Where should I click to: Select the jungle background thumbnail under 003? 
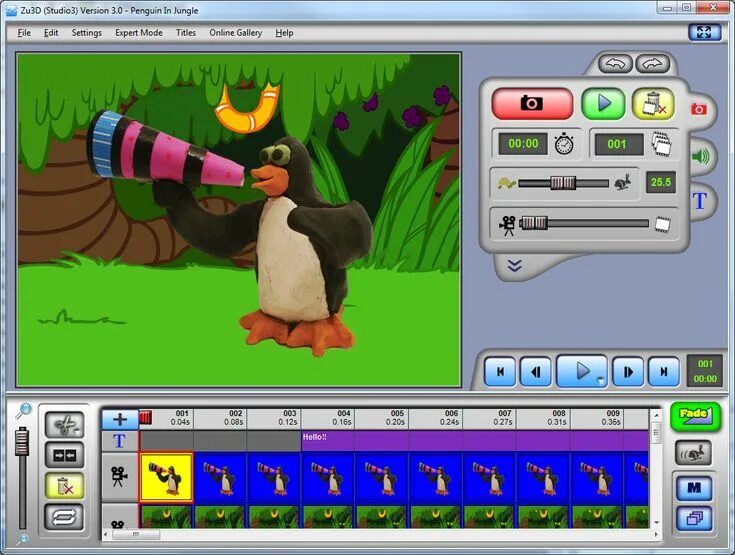pos(274,517)
